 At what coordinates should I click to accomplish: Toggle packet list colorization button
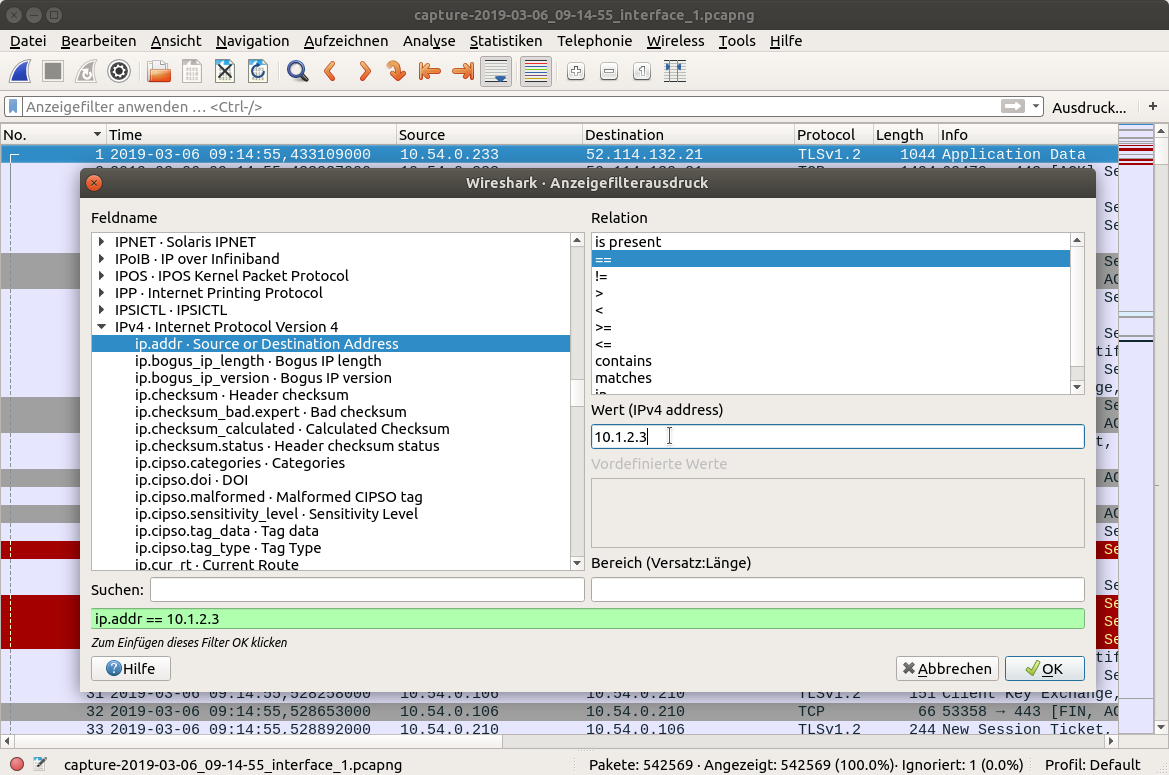536,72
